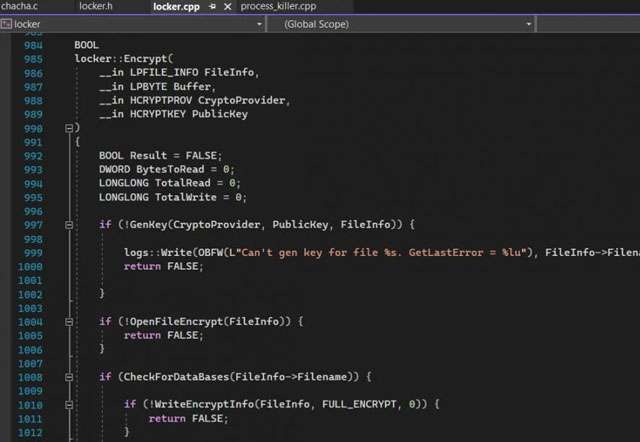Click HCRYPTPROV CryptoProvider parameter
Screen dimensions: 640x442
pyautogui.click(x=207, y=100)
